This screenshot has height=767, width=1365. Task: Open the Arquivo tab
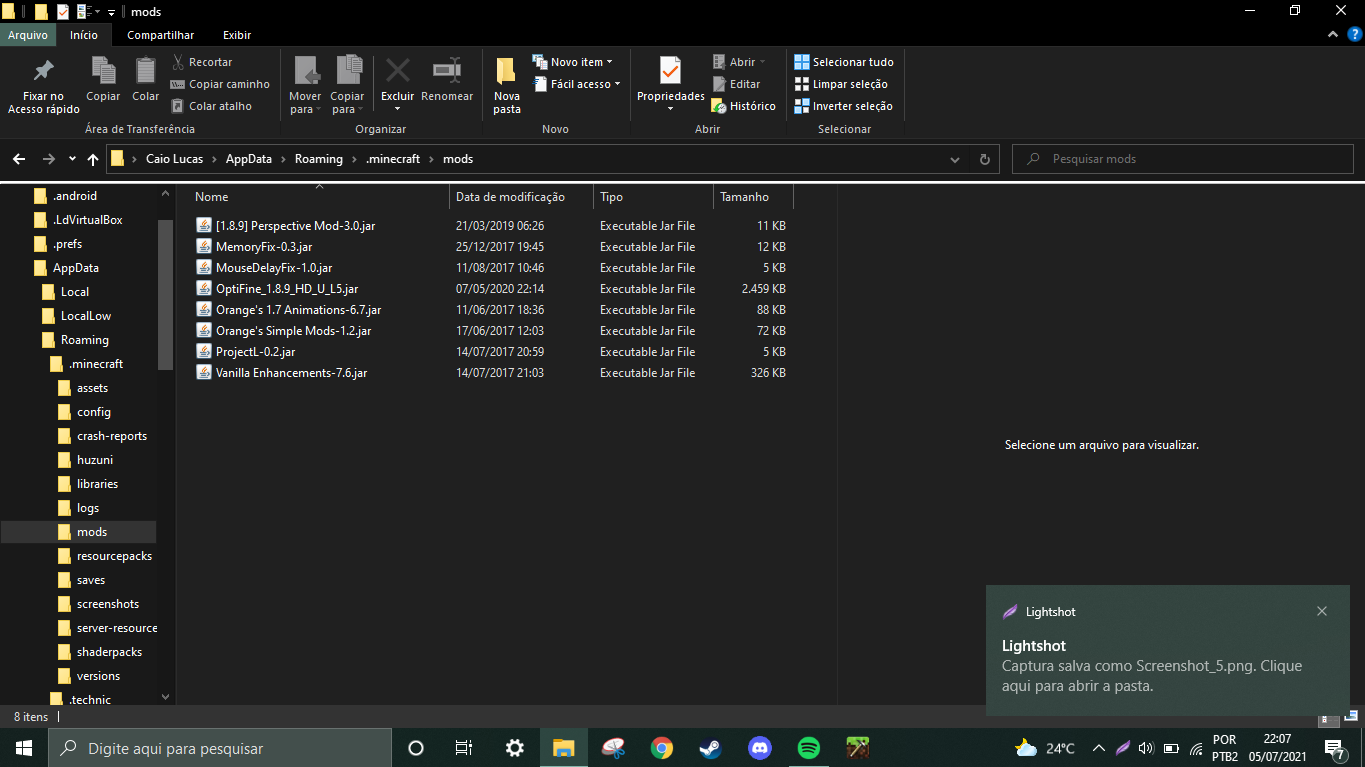coord(28,35)
